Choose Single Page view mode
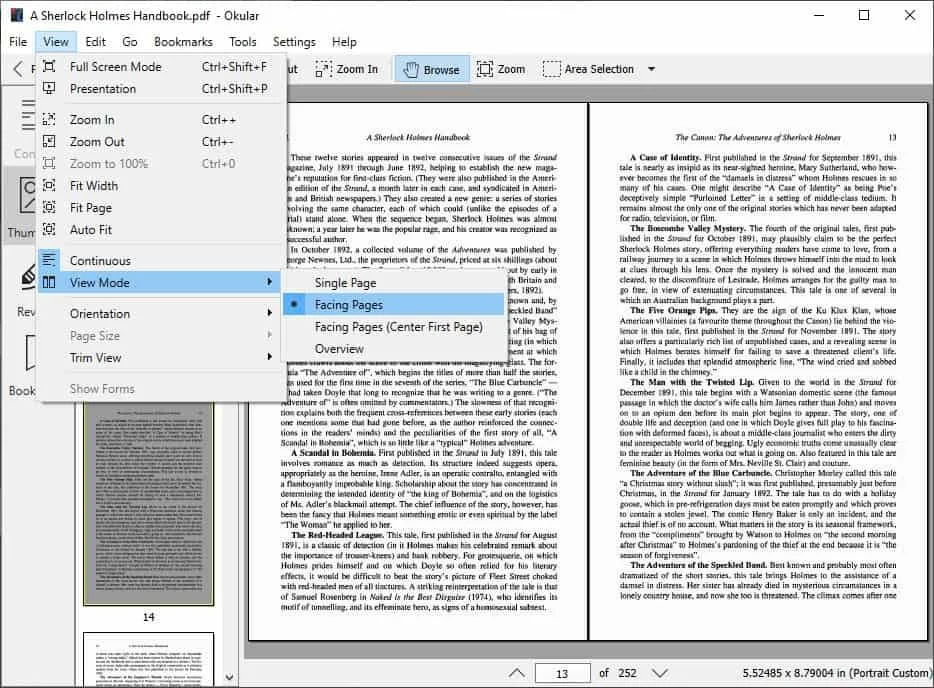934x688 pixels. tap(394, 282)
